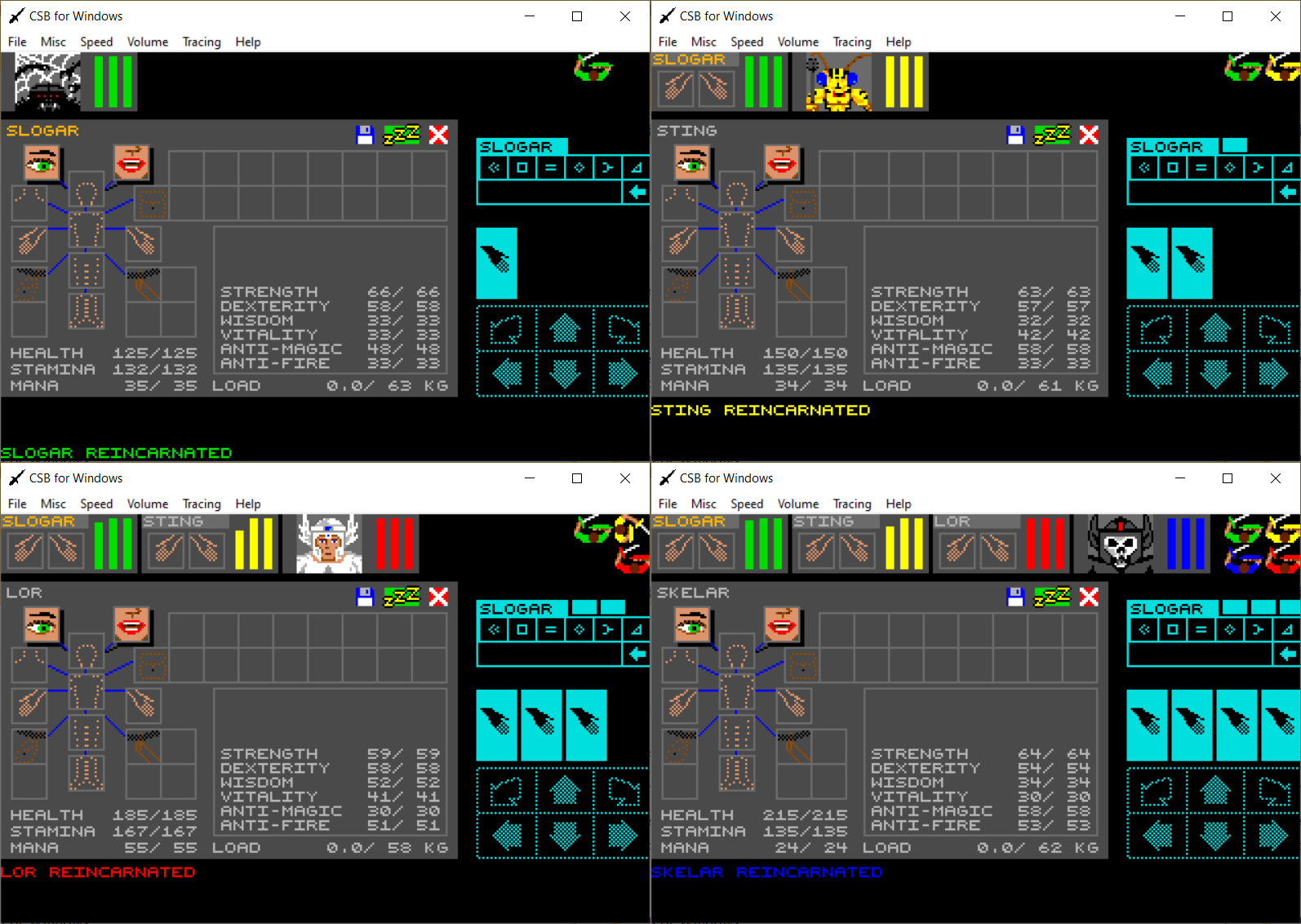Click the move forward arrow in the LOR sheet window
1301x924 pixels.
pyautogui.click(x=564, y=791)
